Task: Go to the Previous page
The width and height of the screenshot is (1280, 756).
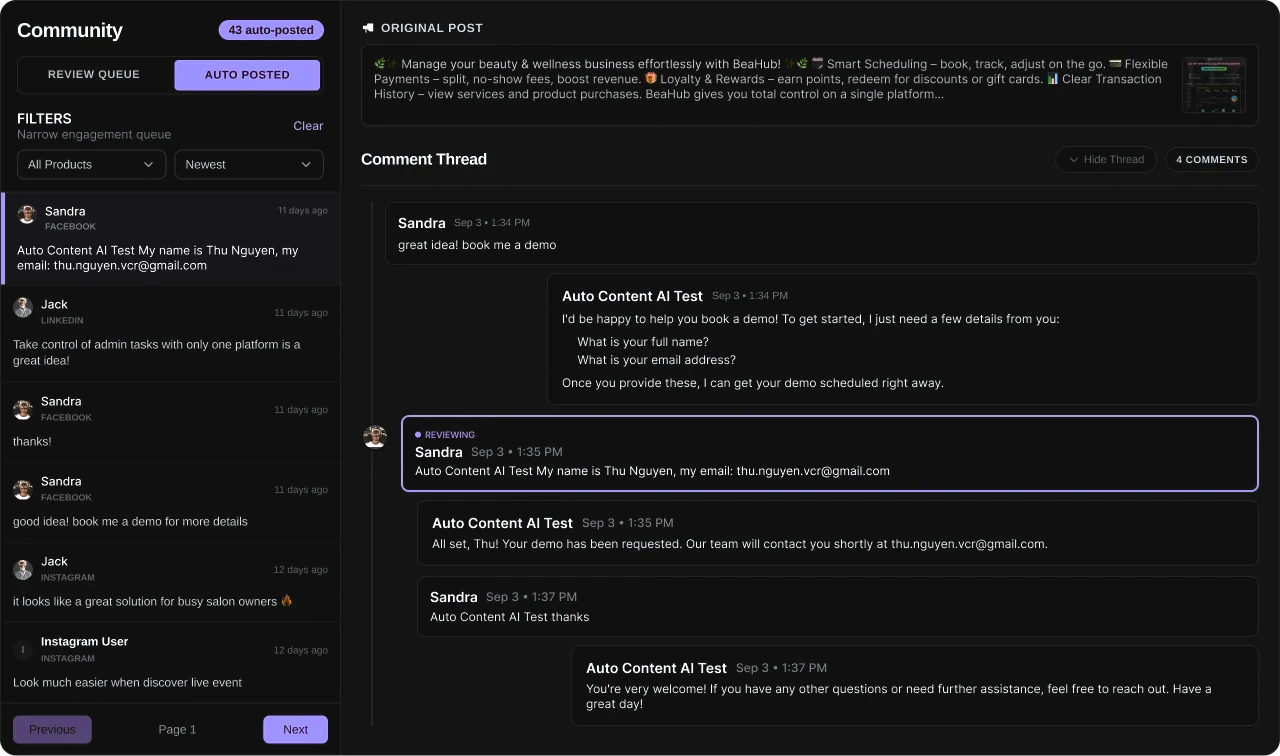Action: pyautogui.click(x=52, y=729)
